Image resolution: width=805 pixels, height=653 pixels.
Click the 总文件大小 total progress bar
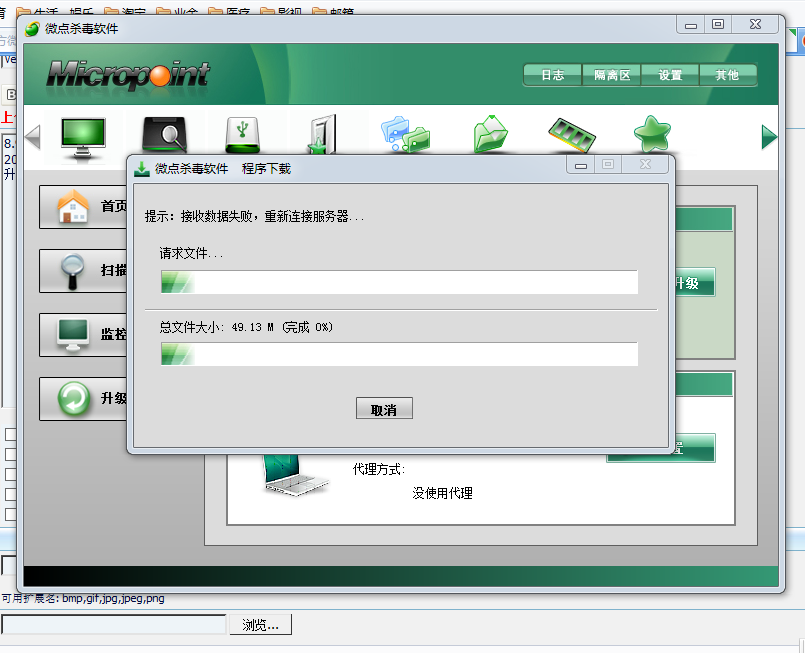pyautogui.click(x=399, y=354)
